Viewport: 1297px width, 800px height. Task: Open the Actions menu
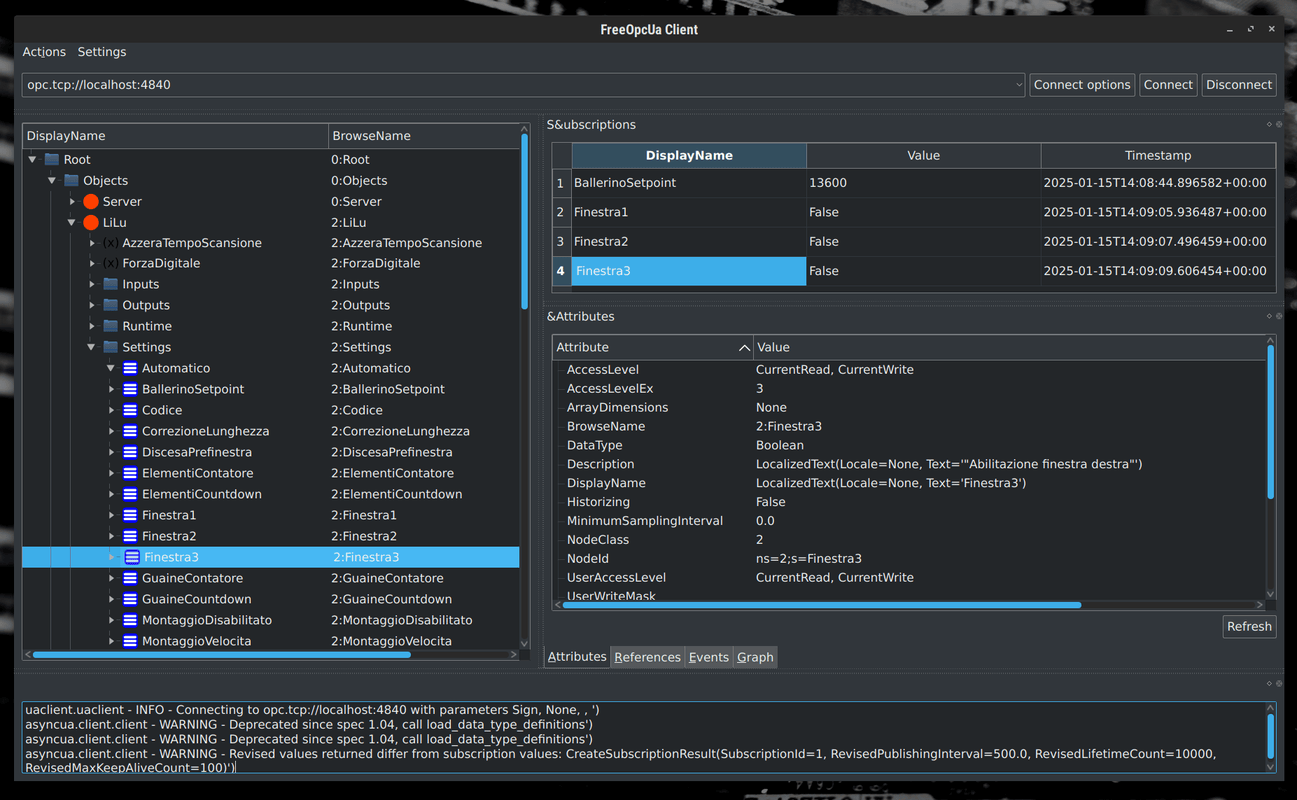click(x=44, y=52)
